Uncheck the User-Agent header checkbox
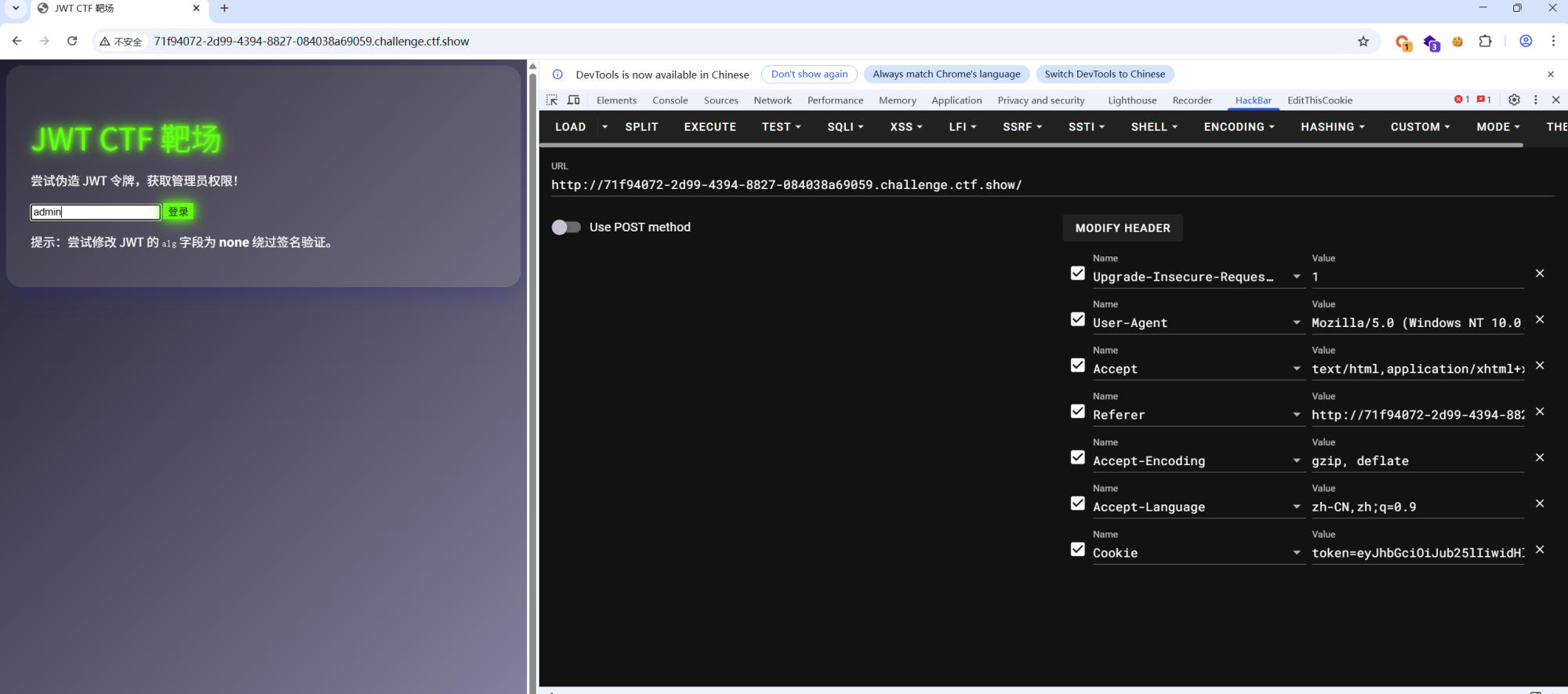The height and width of the screenshot is (694, 1568). (x=1078, y=319)
